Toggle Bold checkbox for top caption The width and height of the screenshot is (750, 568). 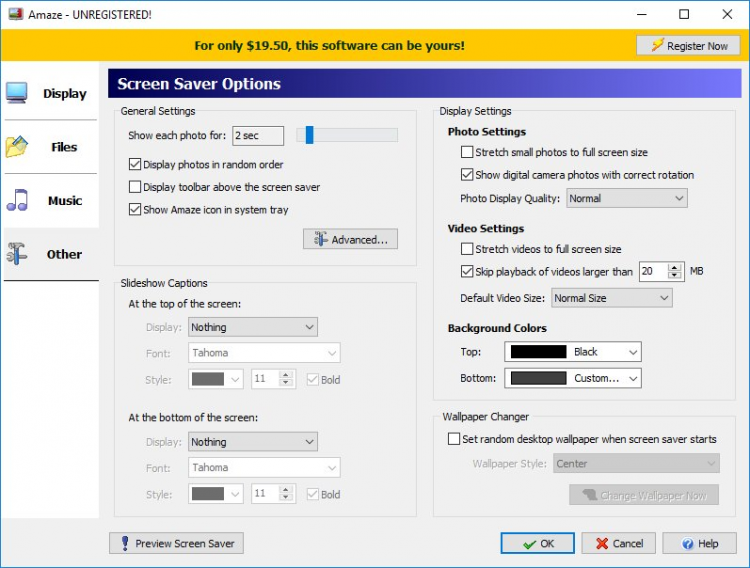[x=312, y=379]
